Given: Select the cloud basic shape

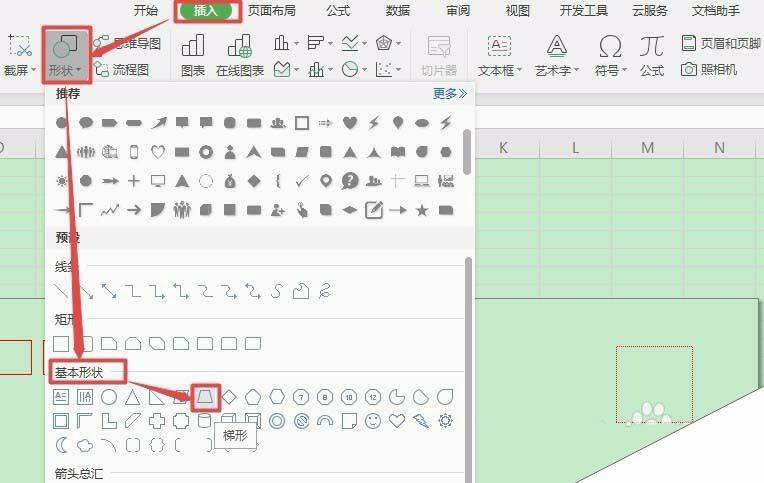Looking at the screenshot, I should click(85, 444).
